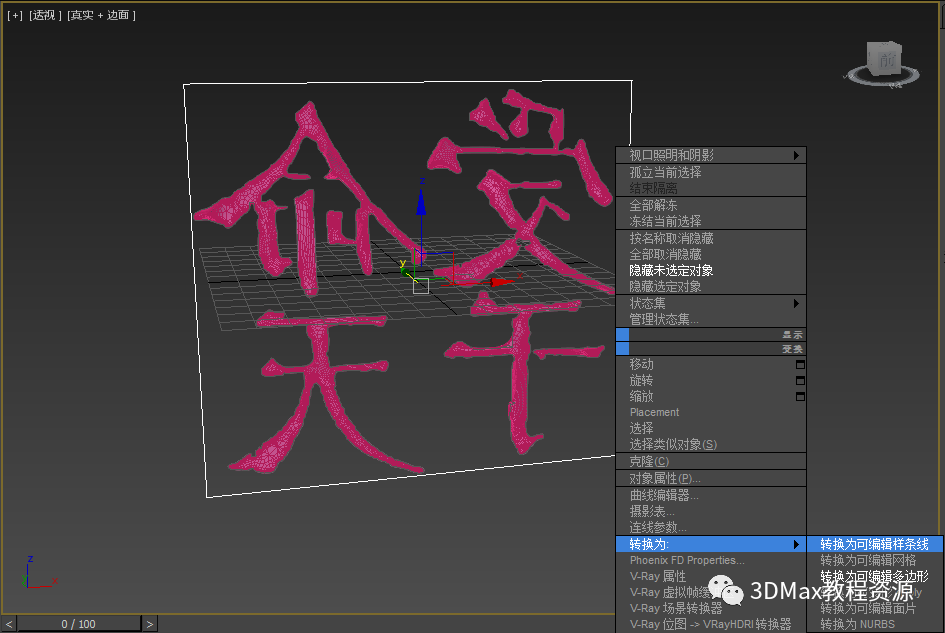Viewport: 945px width, 633px height.
Task: Choose Placement in context menu
Action: point(655,412)
